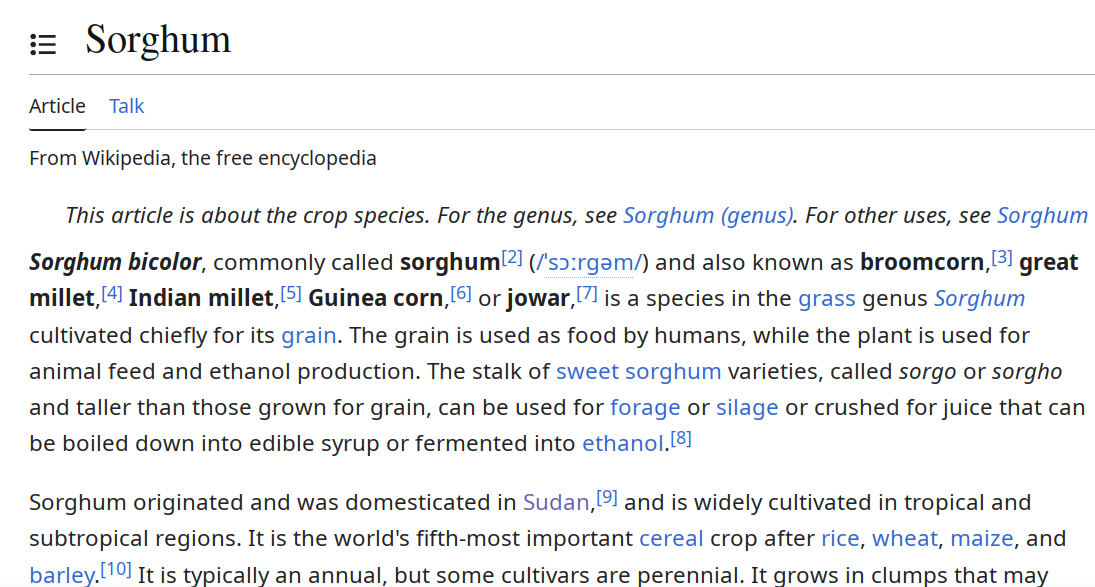Open the forage link
This screenshot has height=587, width=1095.
(x=645, y=407)
